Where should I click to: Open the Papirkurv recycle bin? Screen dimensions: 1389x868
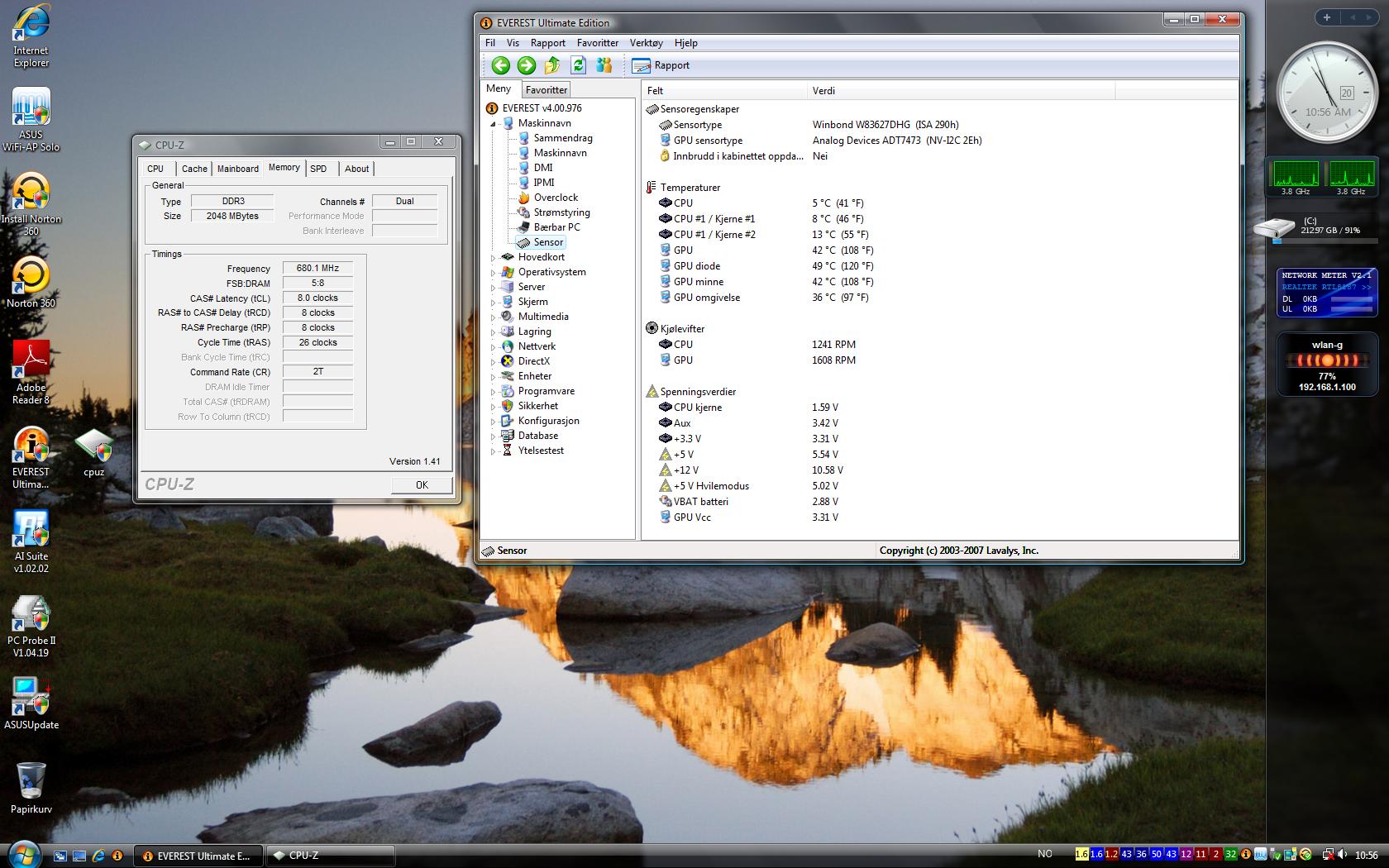click(x=31, y=788)
